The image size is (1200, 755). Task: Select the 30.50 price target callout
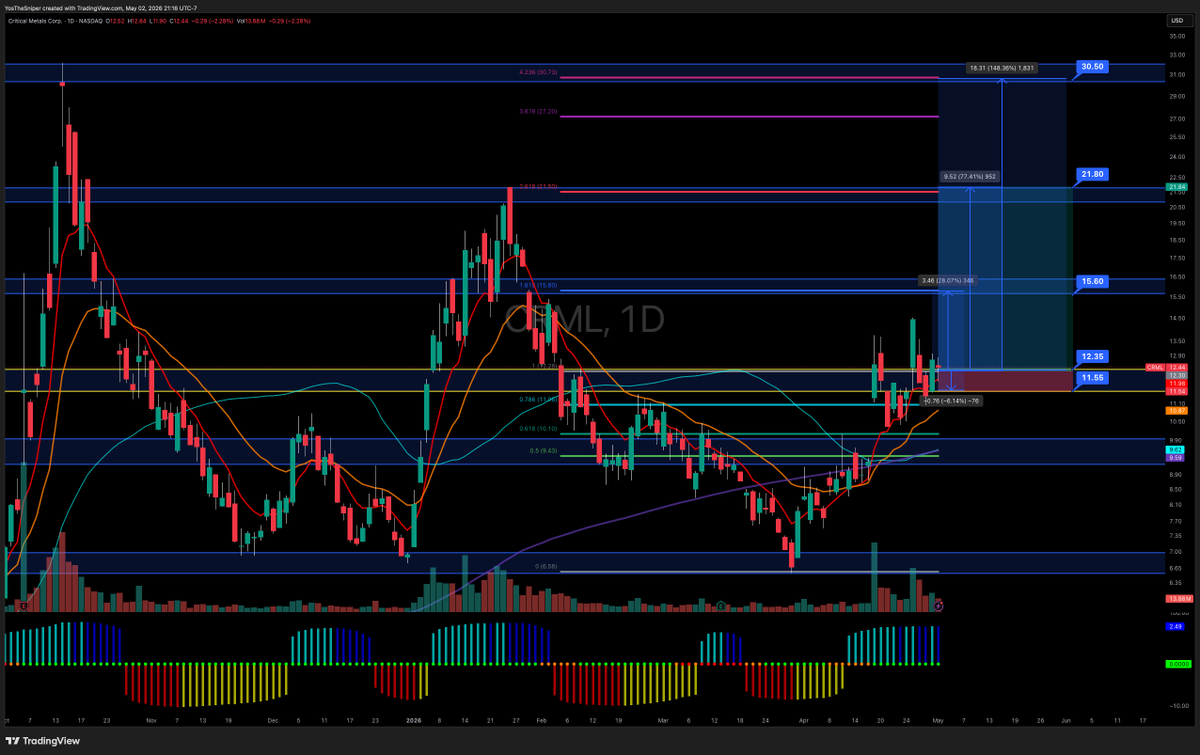[1090, 66]
